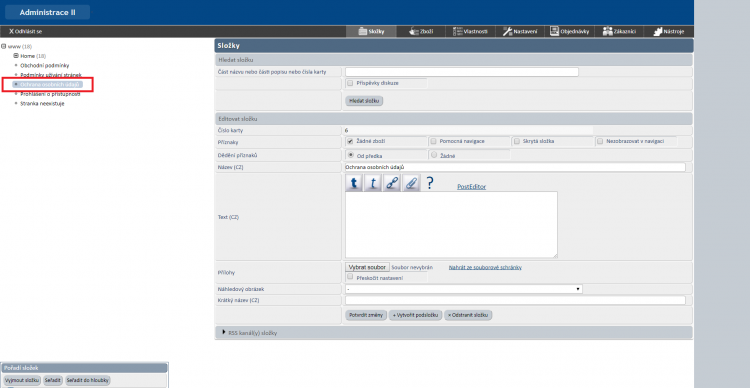The width and height of the screenshot is (750, 388).
Task: Toggle the Příspěvky diskuze checkbox
Action: coord(350,83)
